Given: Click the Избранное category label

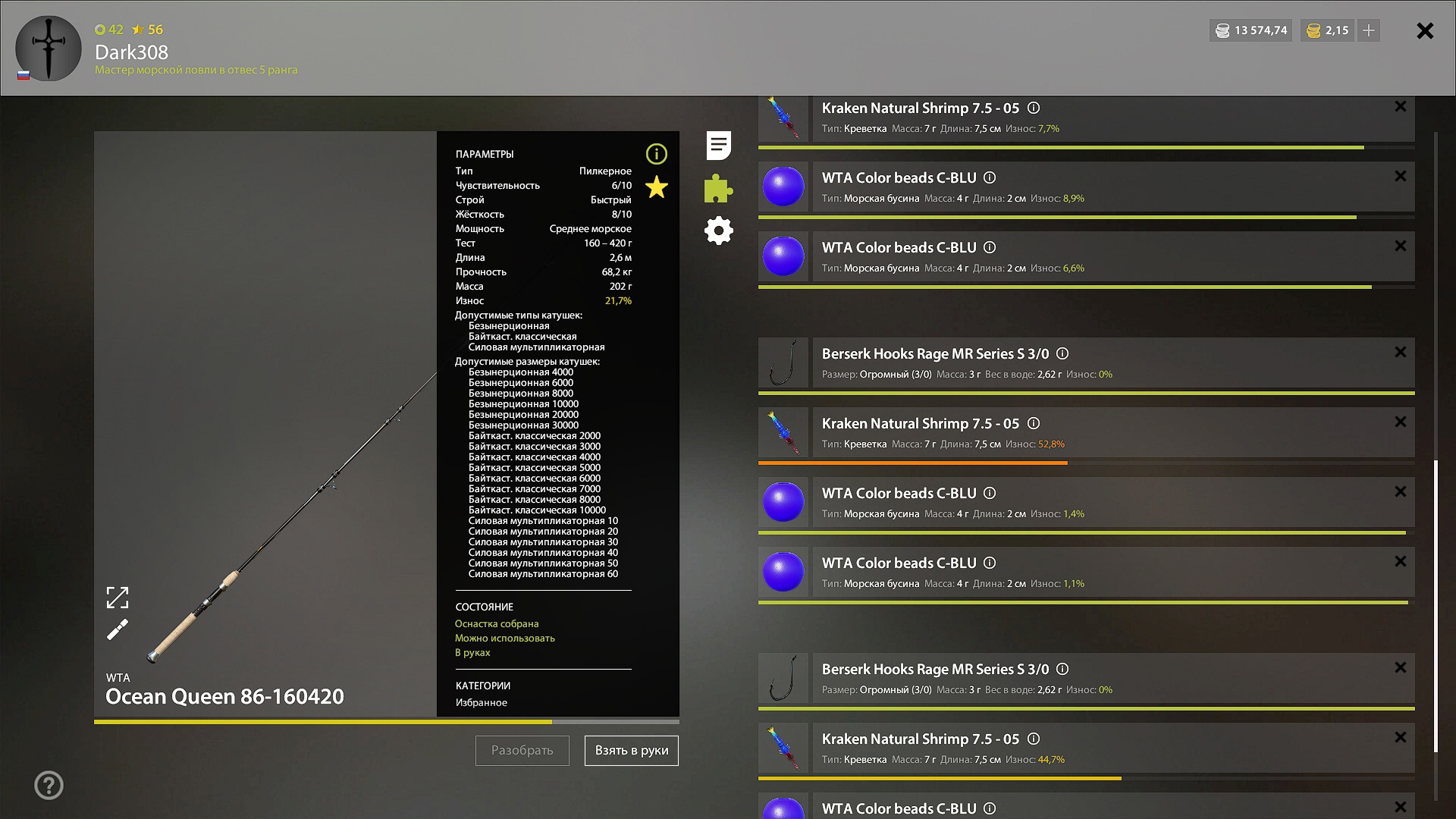Looking at the screenshot, I should [482, 703].
